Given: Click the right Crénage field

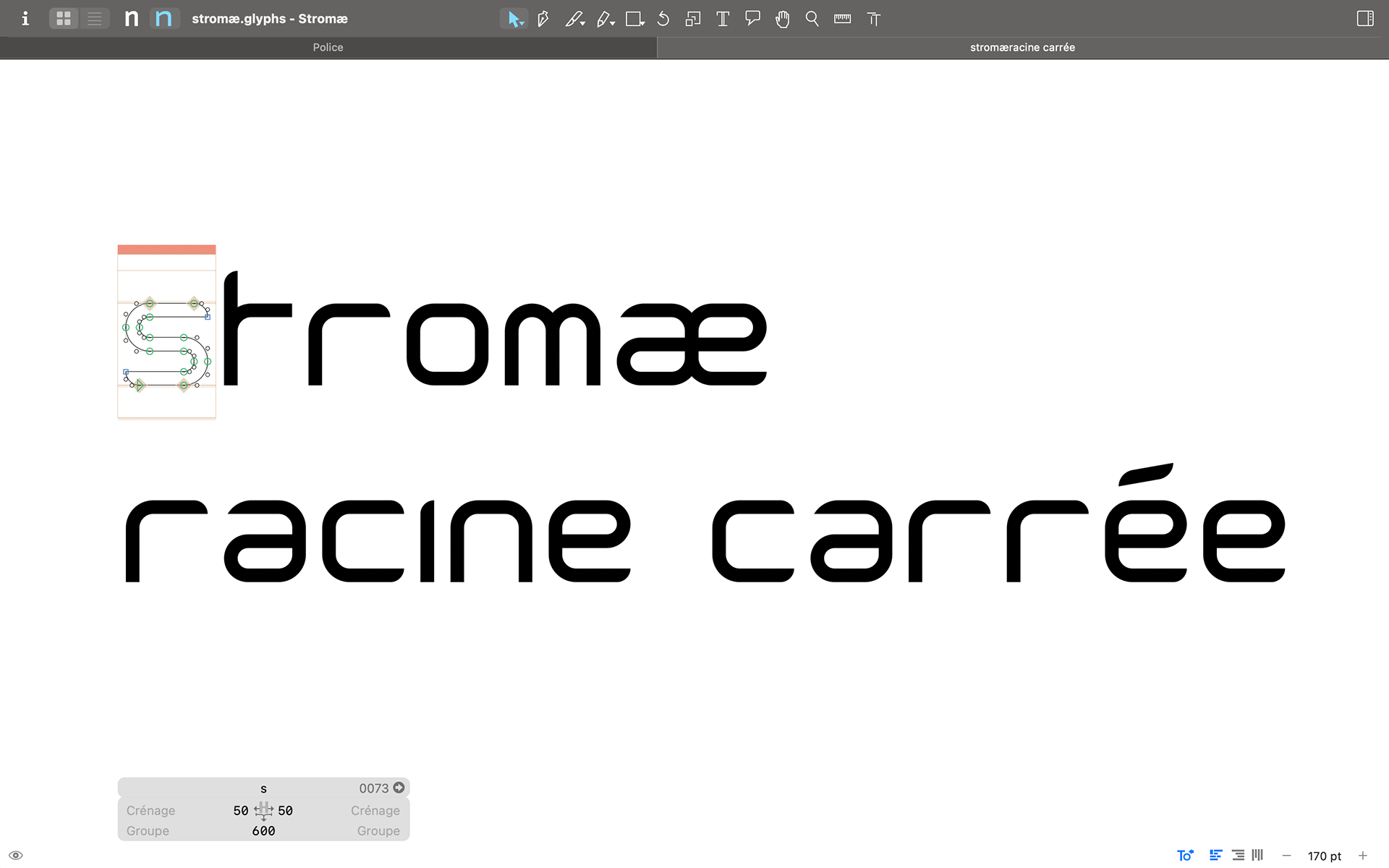Looking at the screenshot, I should click(375, 811).
